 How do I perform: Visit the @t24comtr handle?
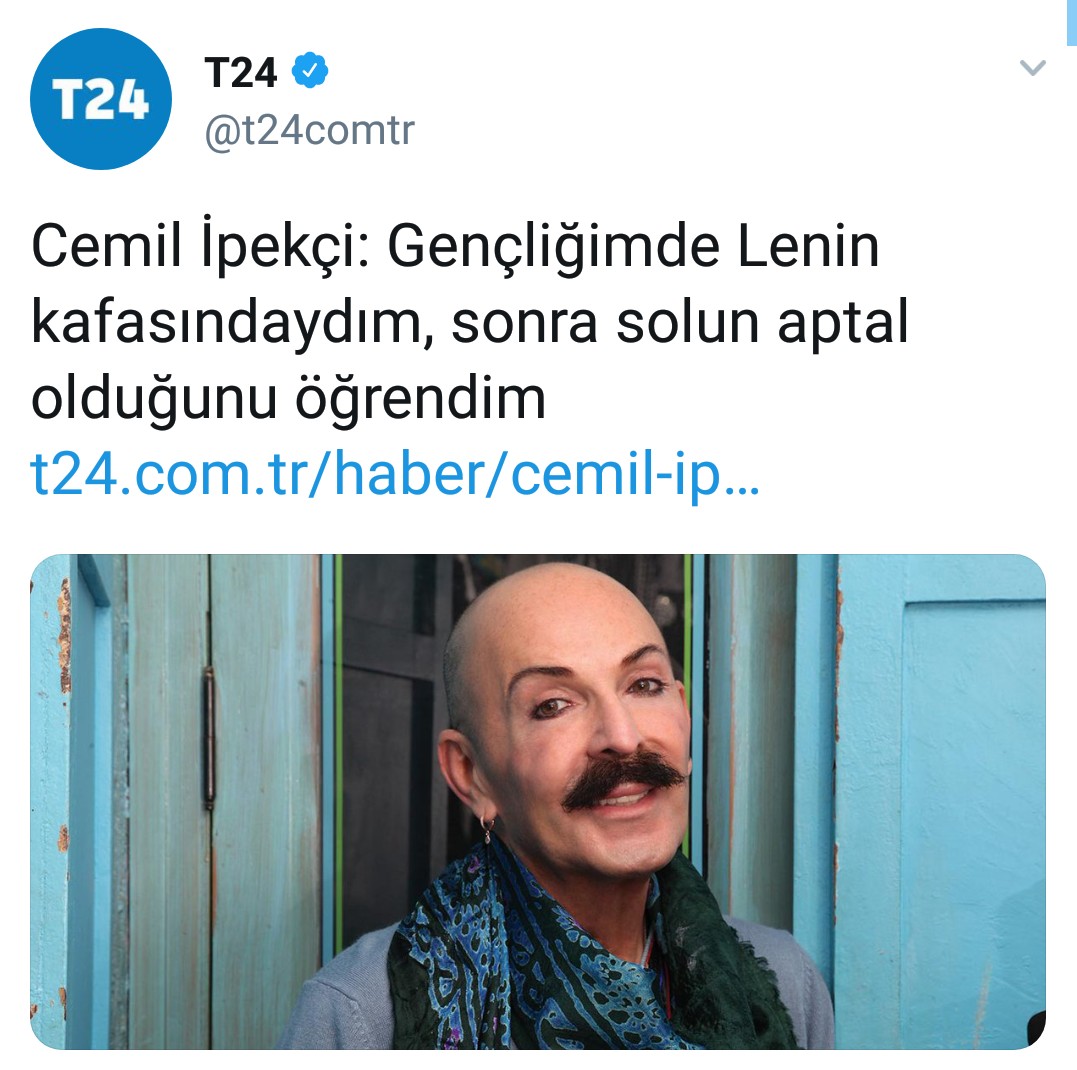click(310, 130)
